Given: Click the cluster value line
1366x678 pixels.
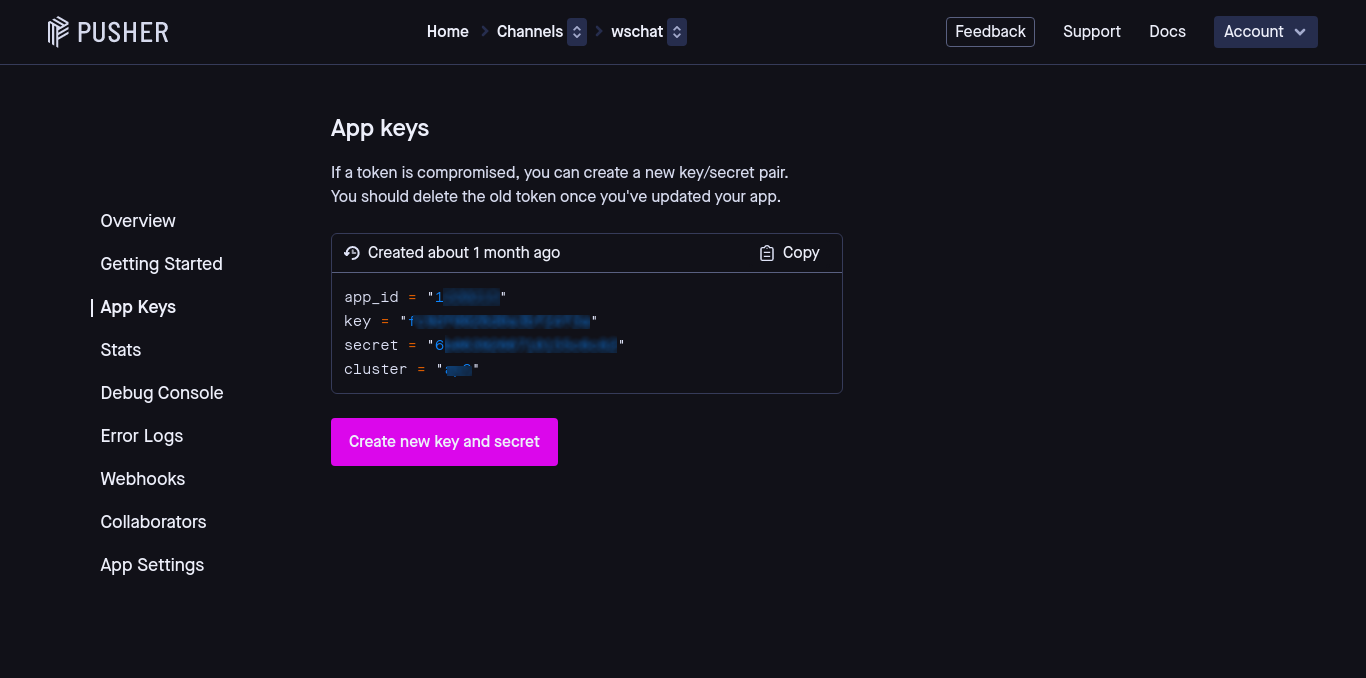Looking at the screenshot, I should 412,369.
